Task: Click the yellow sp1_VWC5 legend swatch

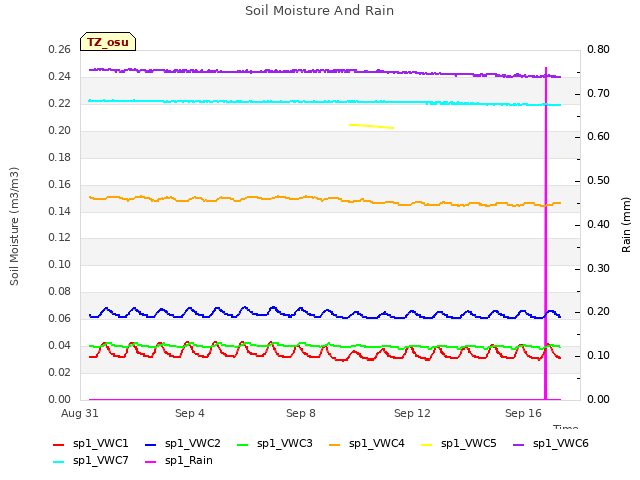Action: [x=427, y=444]
